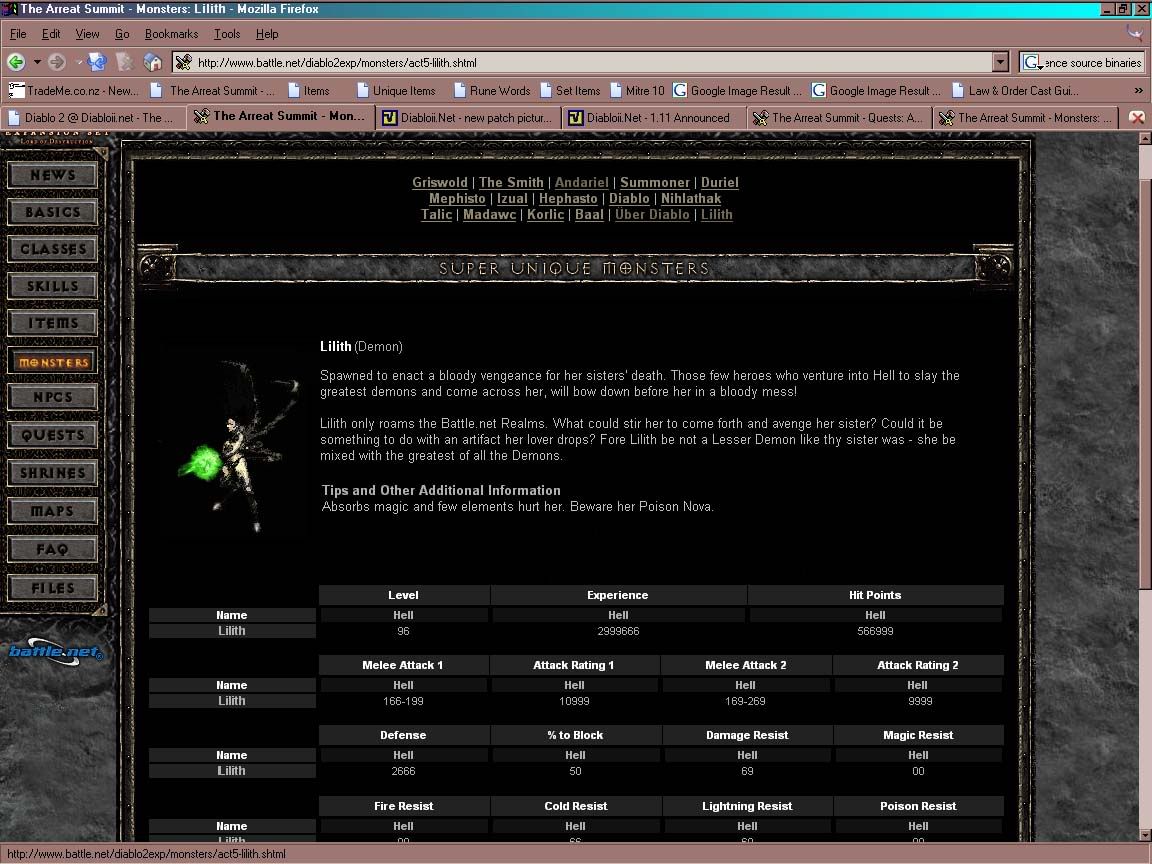Open the Rune Words bookmark
Screen dimensions: 1152x864
click(x=492, y=90)
